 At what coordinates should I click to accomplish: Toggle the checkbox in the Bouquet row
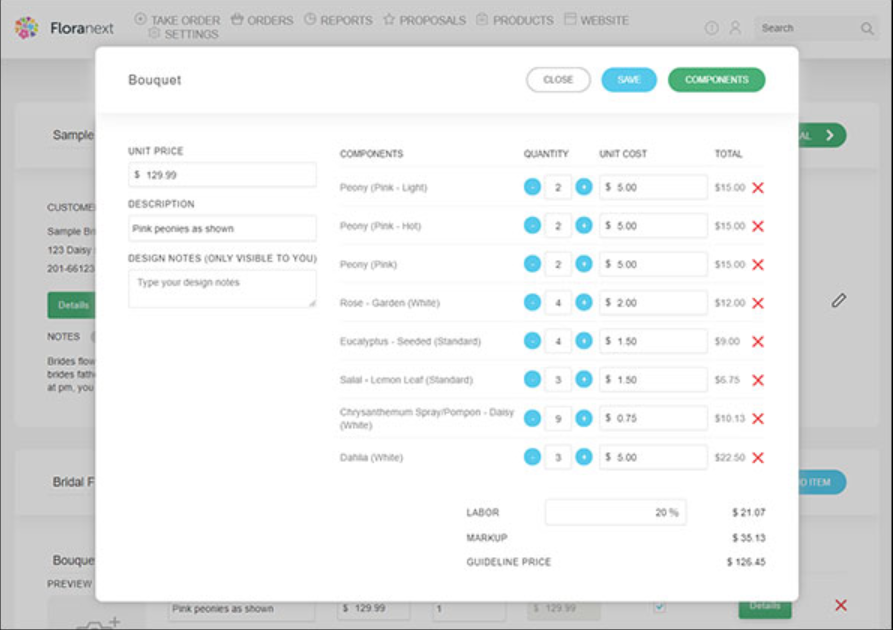pyautogui.click(x=658, y=606)
